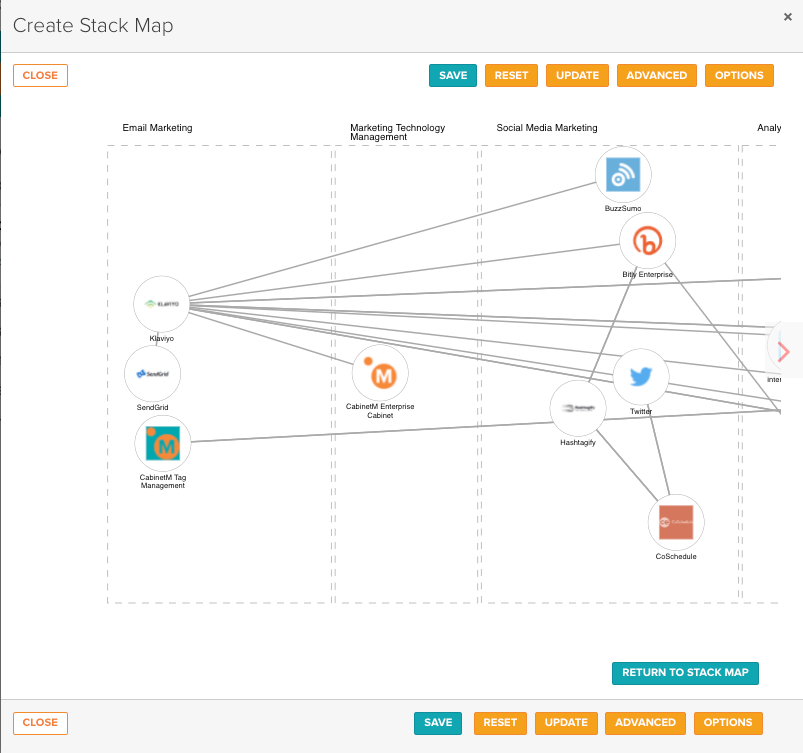
Task: Select the Twitter node icon
Action: pyautogui.click(x=641, y=376)
